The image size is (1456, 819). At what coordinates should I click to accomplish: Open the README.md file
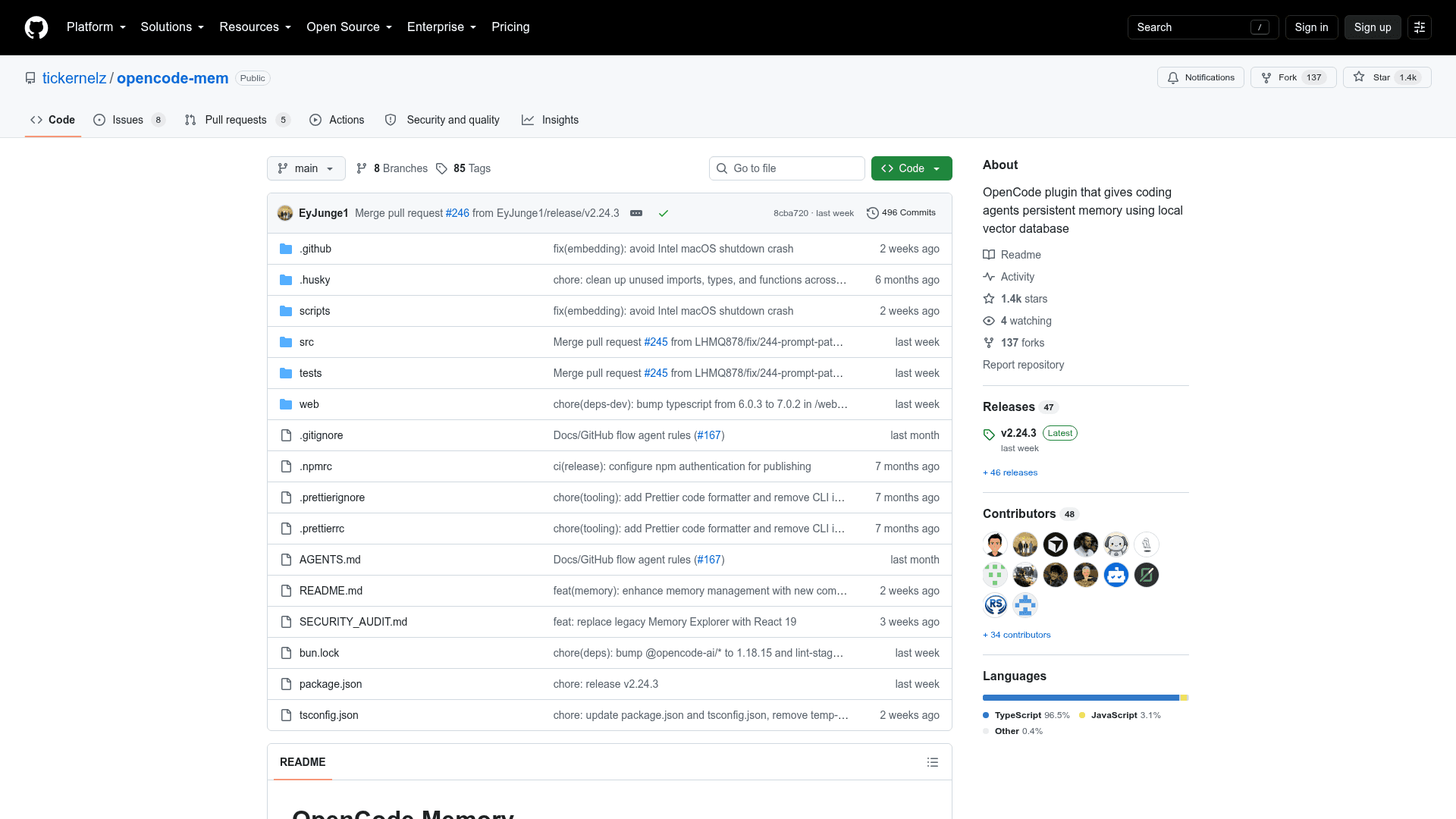coord(331,591)
